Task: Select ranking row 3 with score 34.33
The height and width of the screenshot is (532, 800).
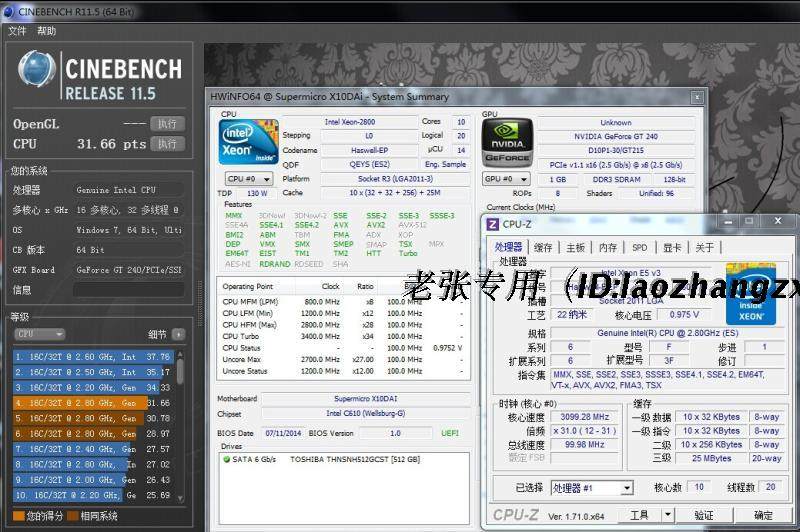Action: pos(94,388)
